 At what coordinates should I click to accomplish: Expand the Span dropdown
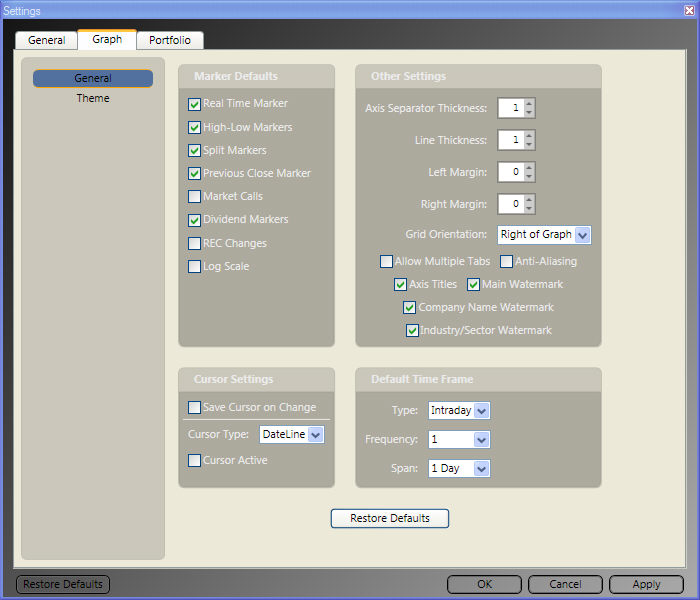481,469
